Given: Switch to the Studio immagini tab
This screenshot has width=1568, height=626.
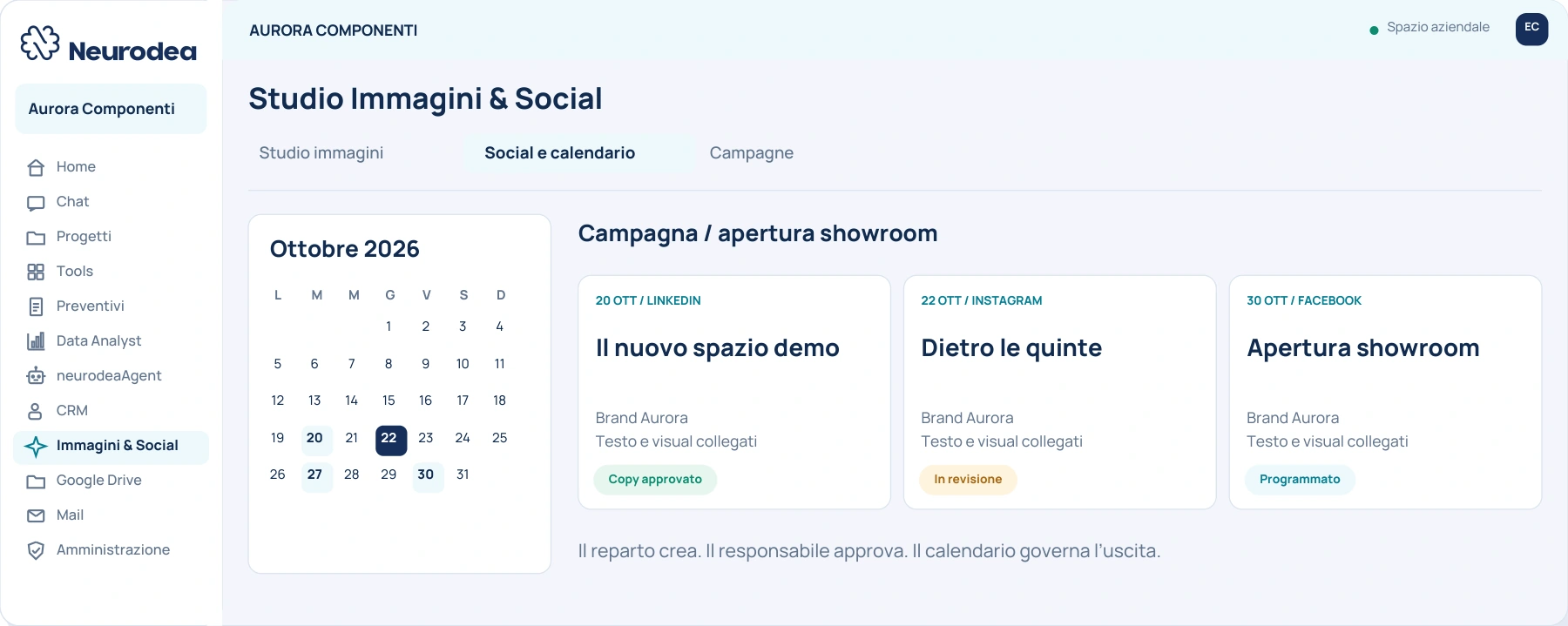Looking at the screenshot, I should pyautogui.click(x=321, y=153).
